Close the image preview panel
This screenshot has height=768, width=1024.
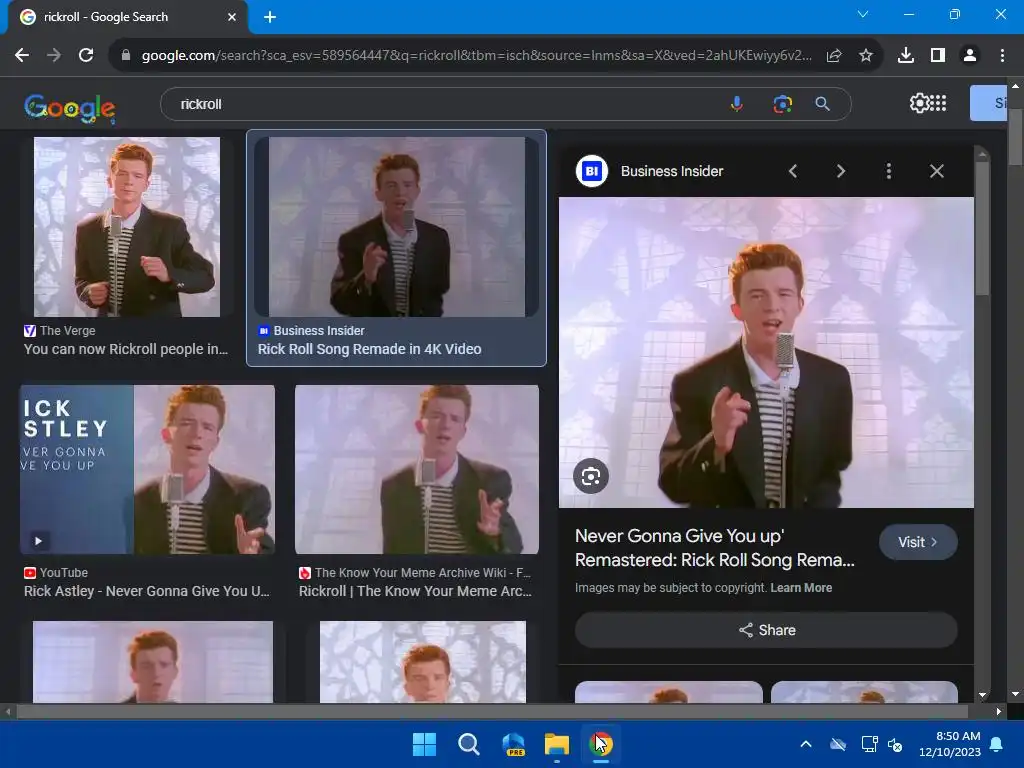(x=936, y=171)
